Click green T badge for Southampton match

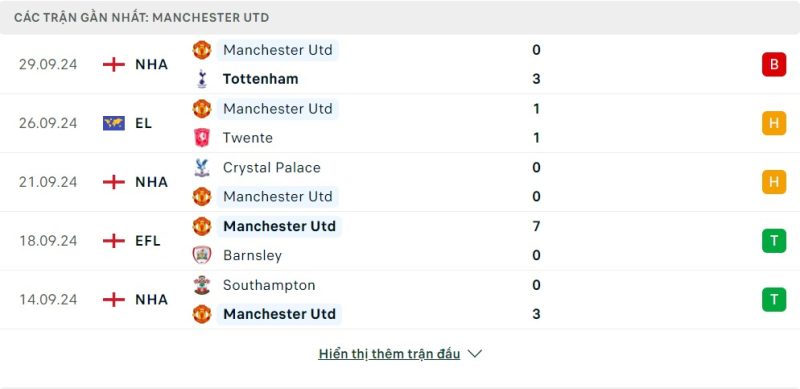coord(774,300)
